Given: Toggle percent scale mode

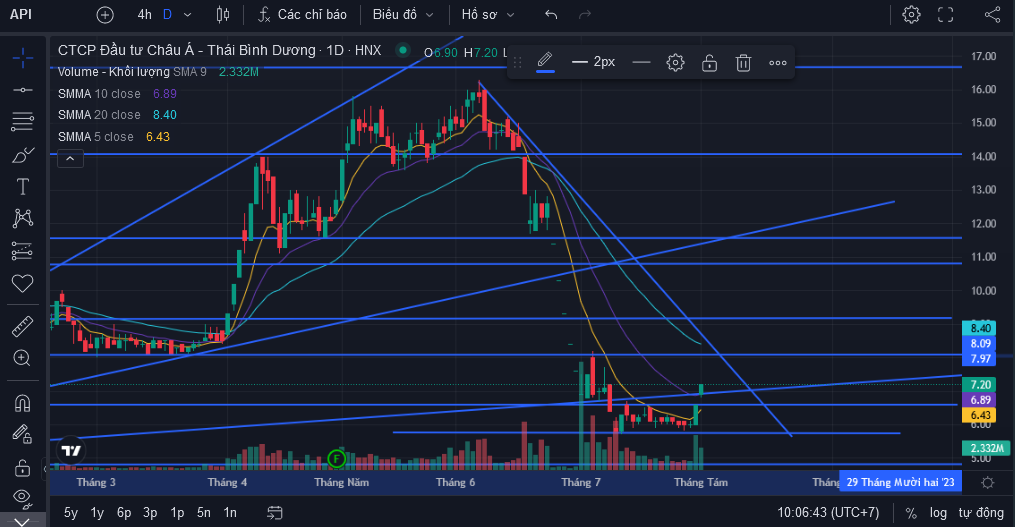Looking at the screenshot, I should (911, 513).
